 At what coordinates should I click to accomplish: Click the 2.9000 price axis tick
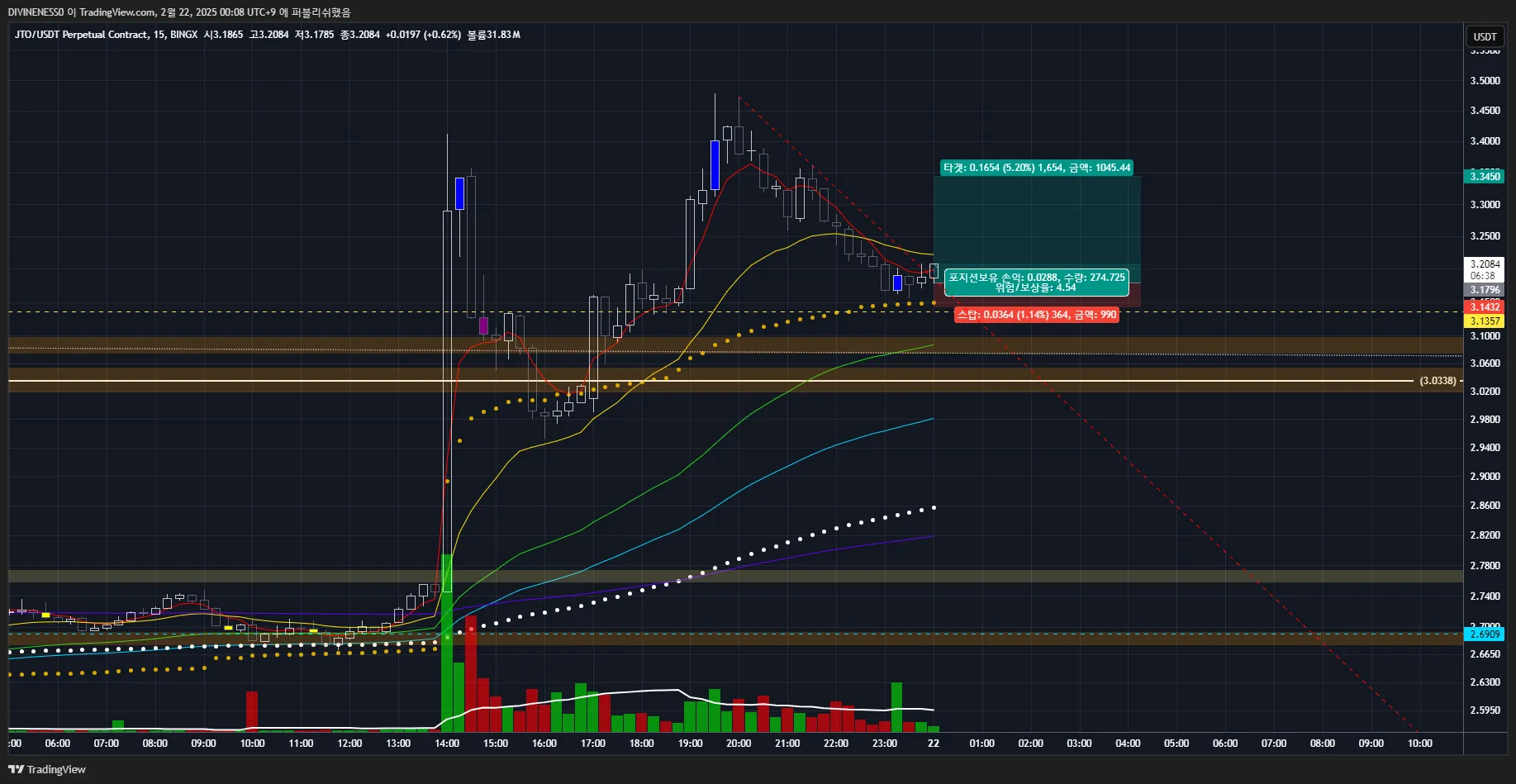coord(1485,477)
